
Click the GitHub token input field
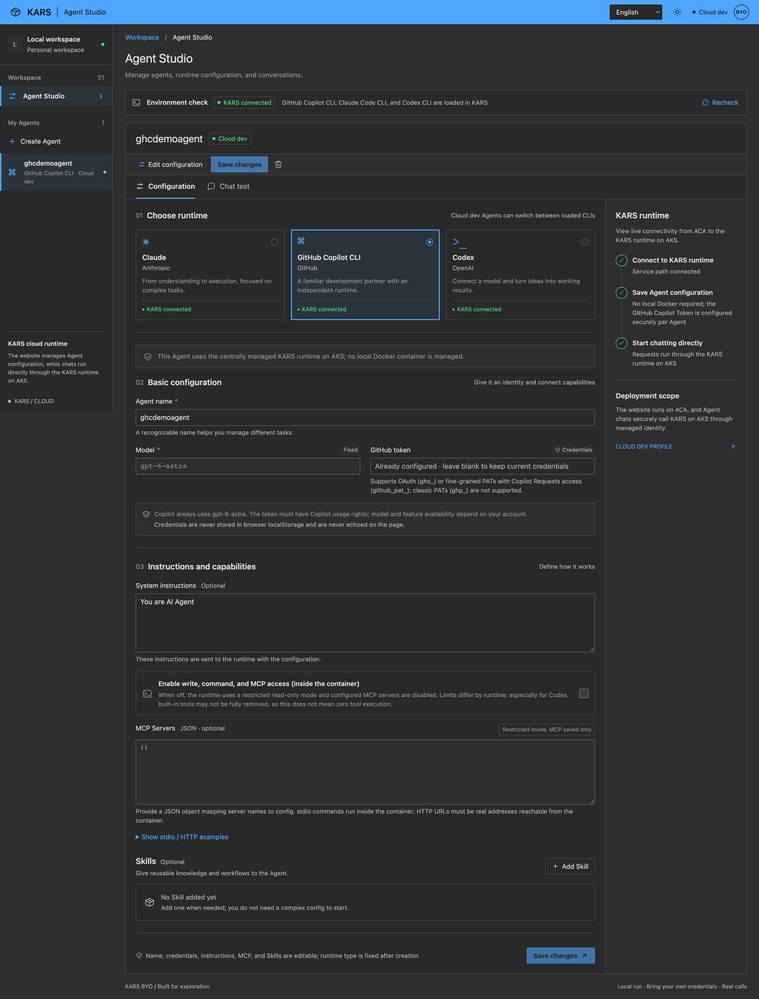pos(482,466)
